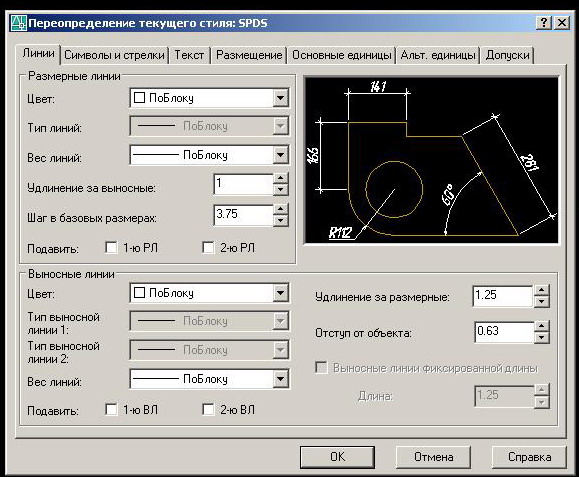Decrease Шаг в базовых размерах value
This screenshot has height=477, width=579.
pyautogui.click(x=281, y=221)
